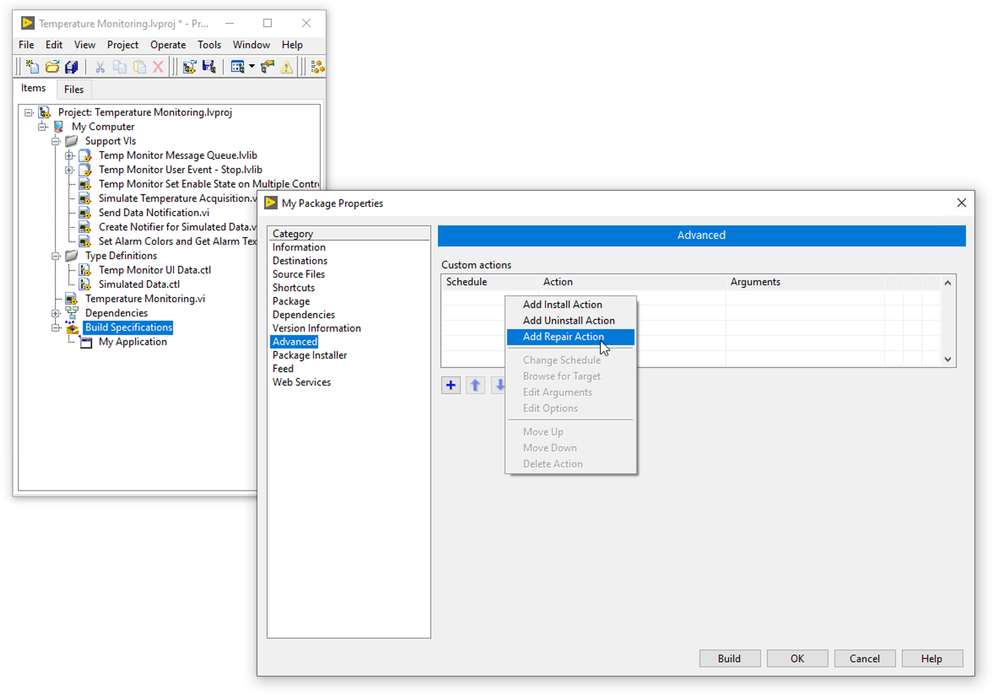Image resolution: width=999 pixels, height=697 pixels.
Task: Expand Temp Monitor User Event - Stop.lvlib library
Action: [x=69, y=169]
